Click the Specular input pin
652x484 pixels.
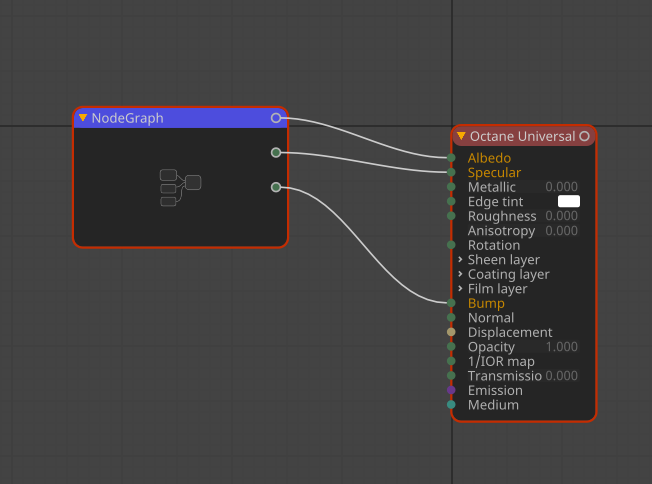tap(451, 172)
